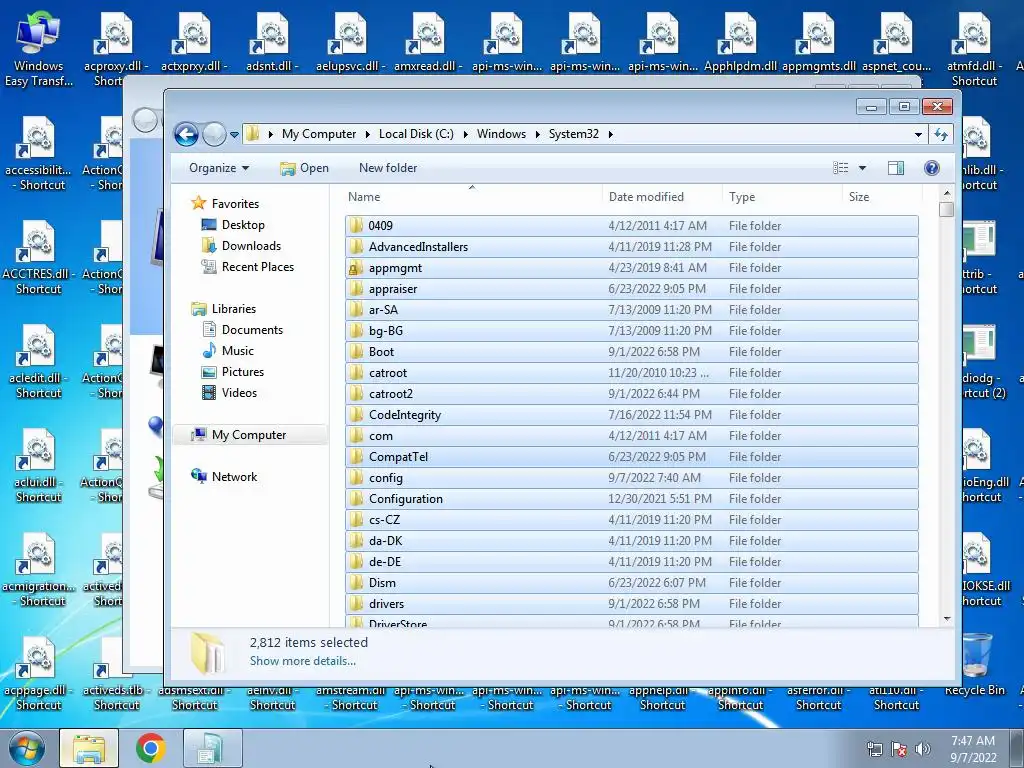Click the forward navigation arrow button

214,135
